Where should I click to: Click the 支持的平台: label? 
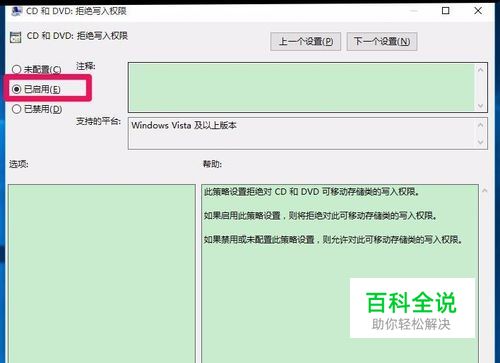click(98, 121)
